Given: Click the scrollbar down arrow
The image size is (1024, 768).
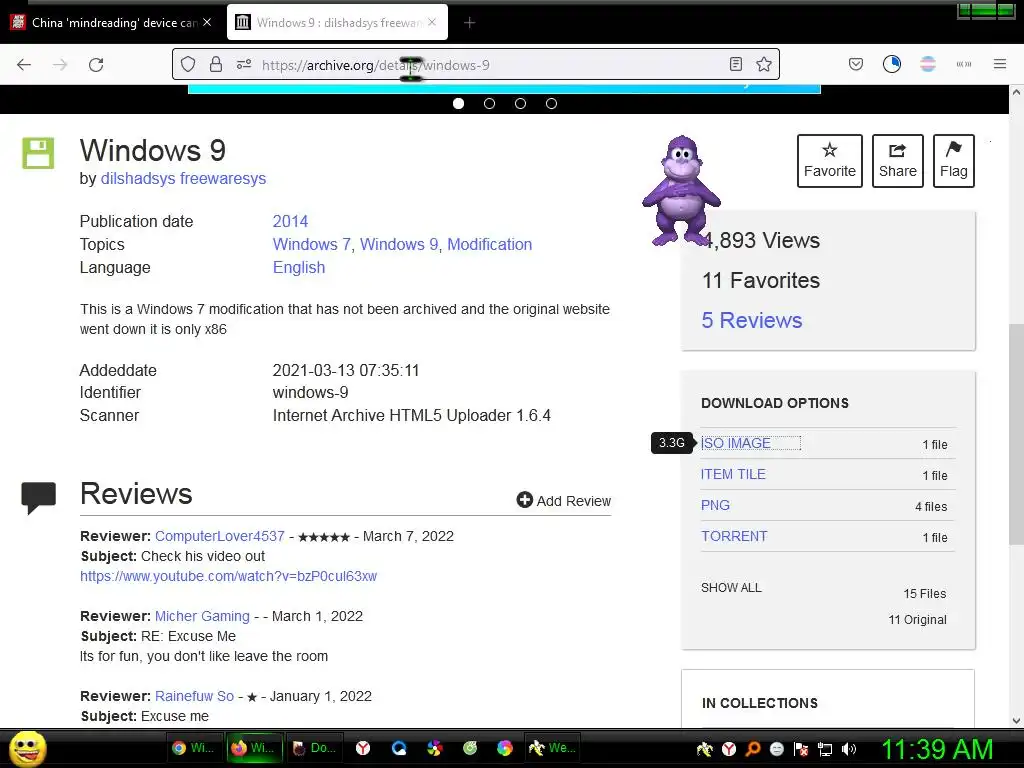Looking at the screenshot, I should (1016, 721).
